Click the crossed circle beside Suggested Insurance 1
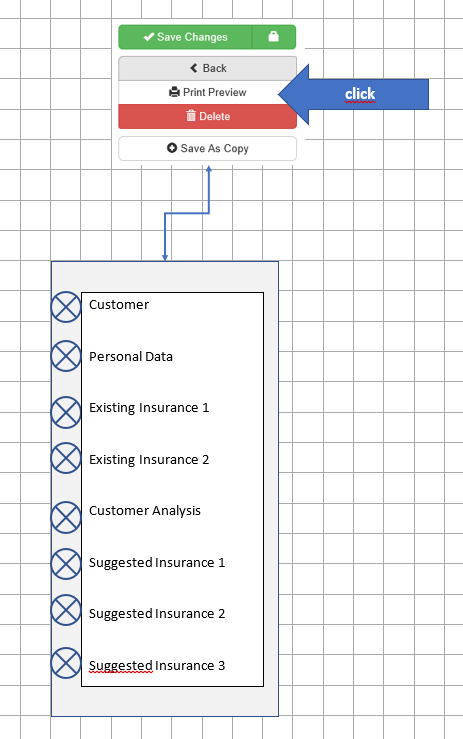The height and width of the screenshot is (739, 463). pos(66,564)
